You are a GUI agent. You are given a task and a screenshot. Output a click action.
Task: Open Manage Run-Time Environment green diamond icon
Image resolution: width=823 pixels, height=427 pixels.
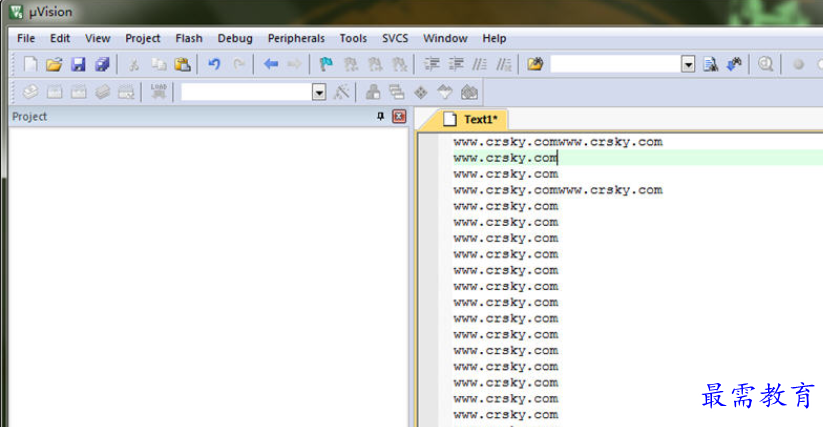pos(421,93)
